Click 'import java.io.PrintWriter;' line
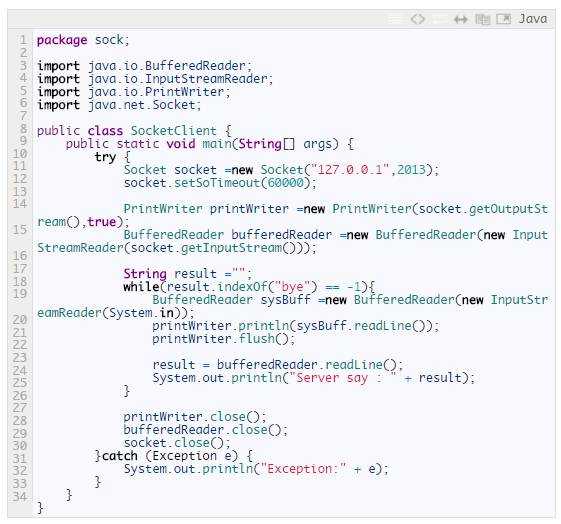This screenshot has width=561, height=524. pyautogui.click(x=134, y=92)
